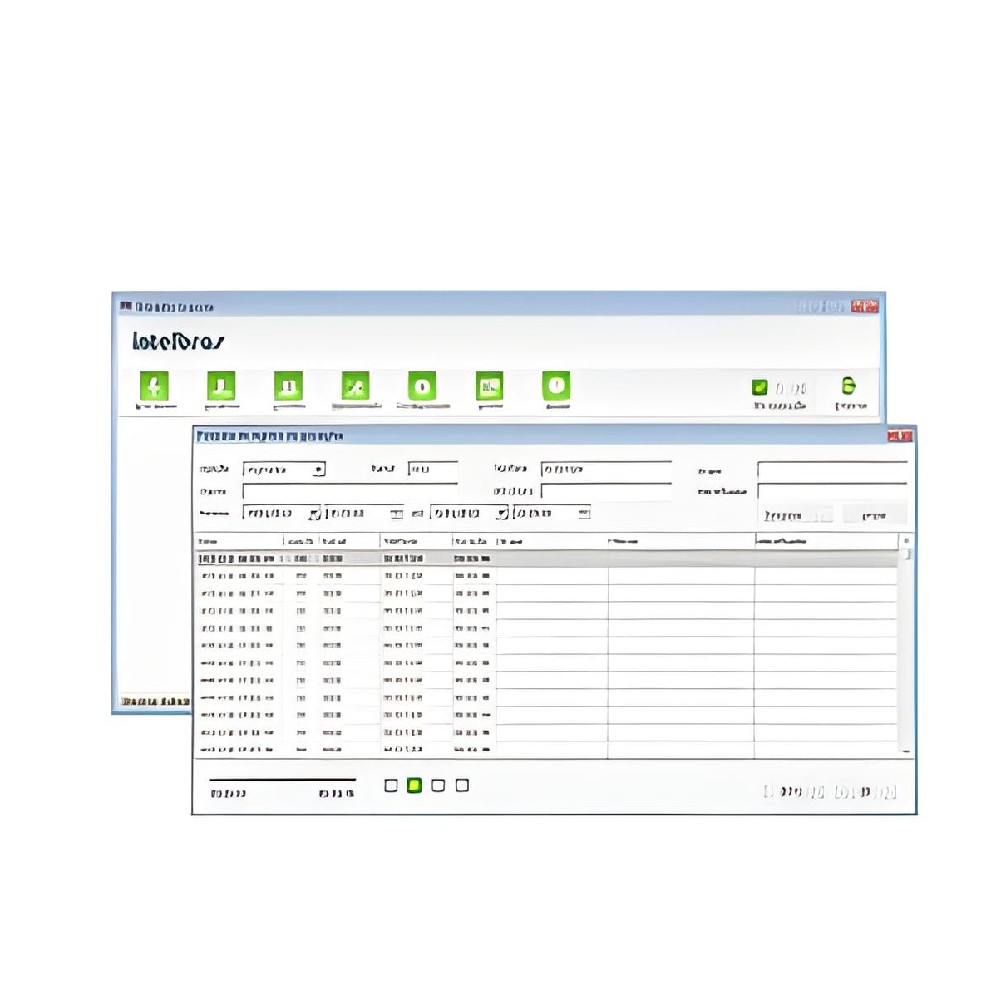Select the last small square below the table
The image size is (1000, 1000).
coord(462,786)
